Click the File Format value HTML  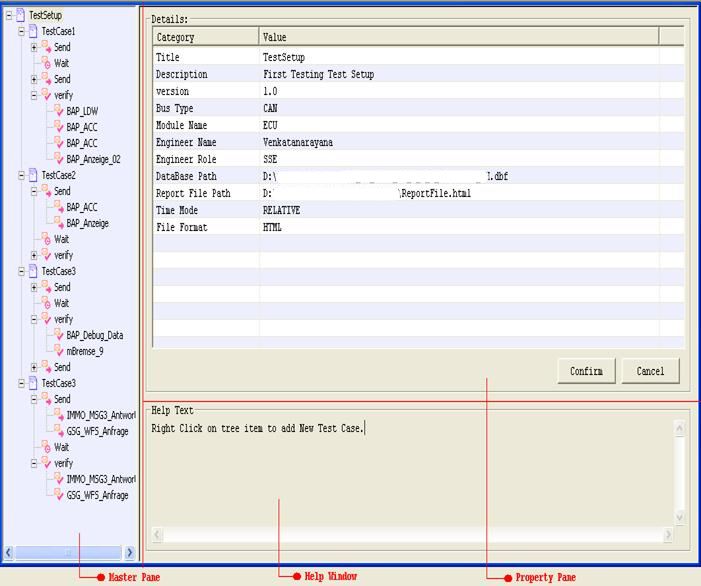click(x=272, y=227)
